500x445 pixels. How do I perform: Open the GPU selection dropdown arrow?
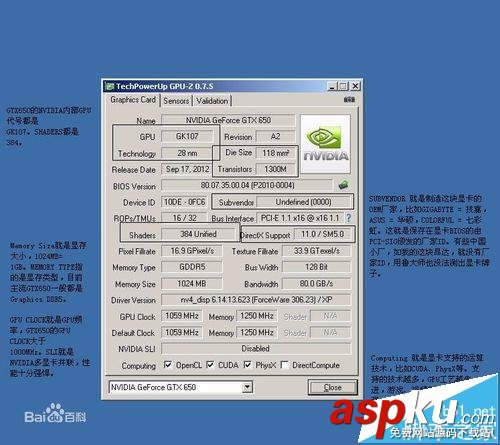pyautogui.click(x=247, y=387)
